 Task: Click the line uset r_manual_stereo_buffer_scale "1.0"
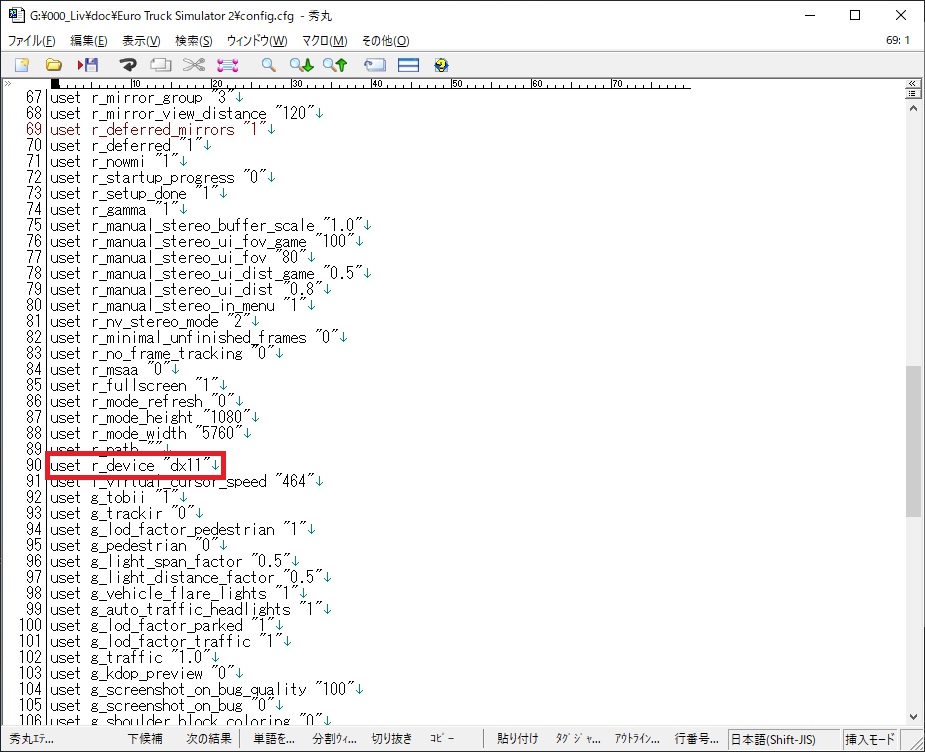[x=211, y=225]
